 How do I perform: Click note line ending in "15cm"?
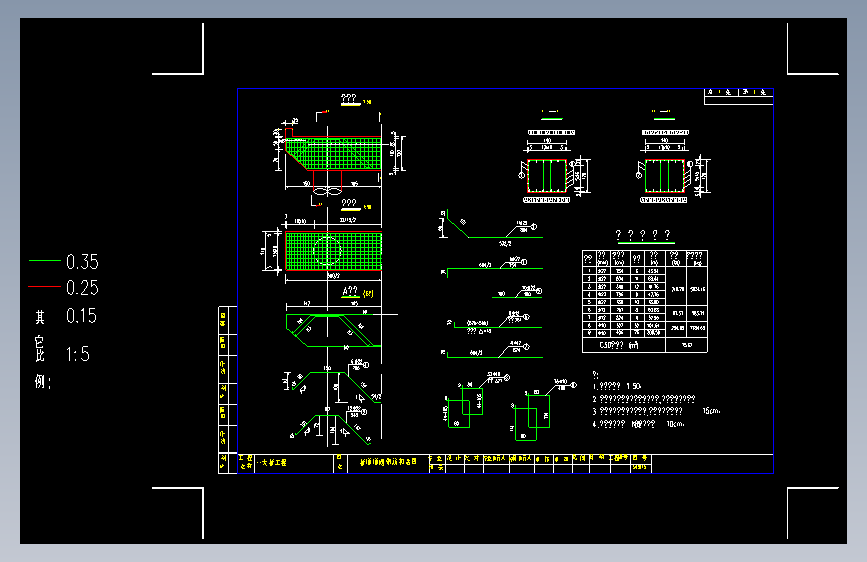pyautogui.click(x=656, y=411)
